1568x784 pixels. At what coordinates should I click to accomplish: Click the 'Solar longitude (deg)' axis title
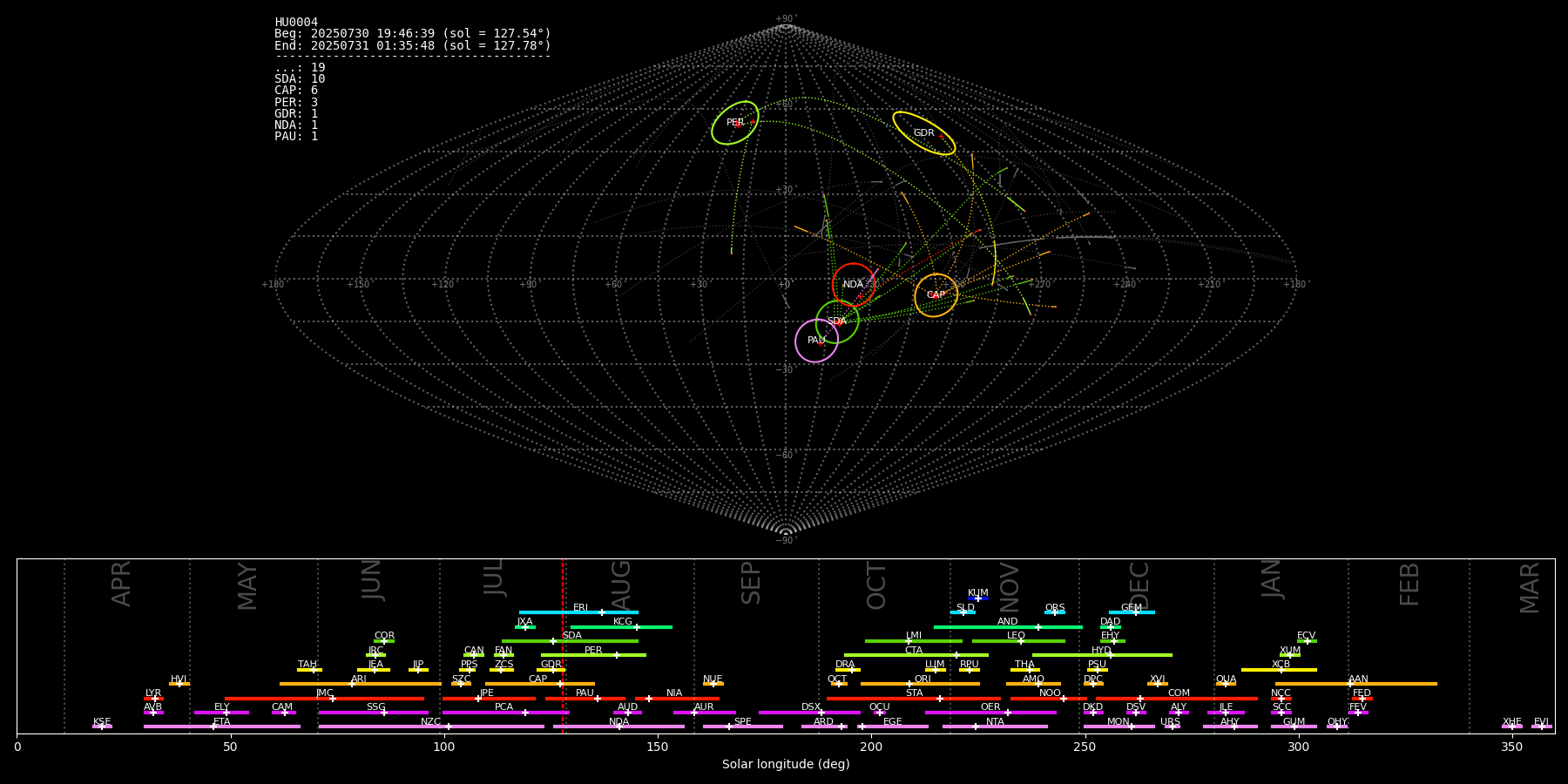[786, 765]
